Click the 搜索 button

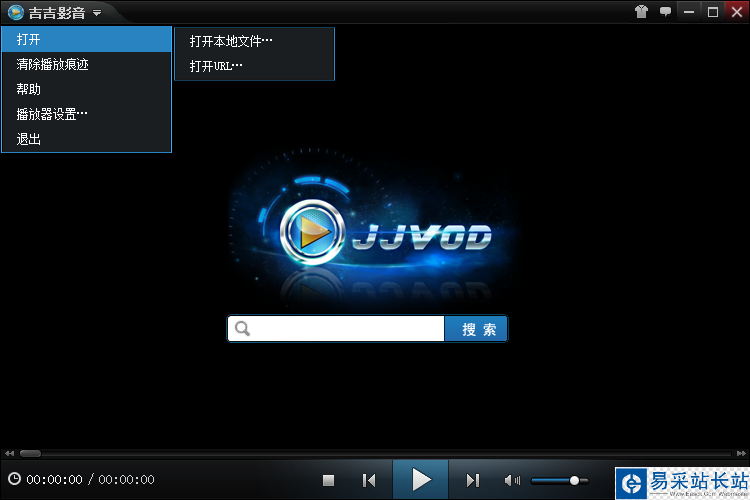(x=476, y=329)
